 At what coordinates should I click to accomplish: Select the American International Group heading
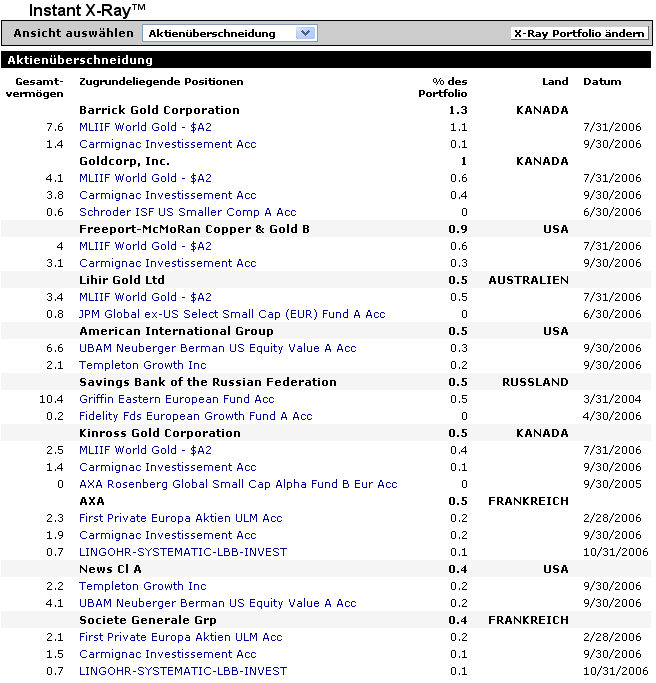click(x=176, y=331)
